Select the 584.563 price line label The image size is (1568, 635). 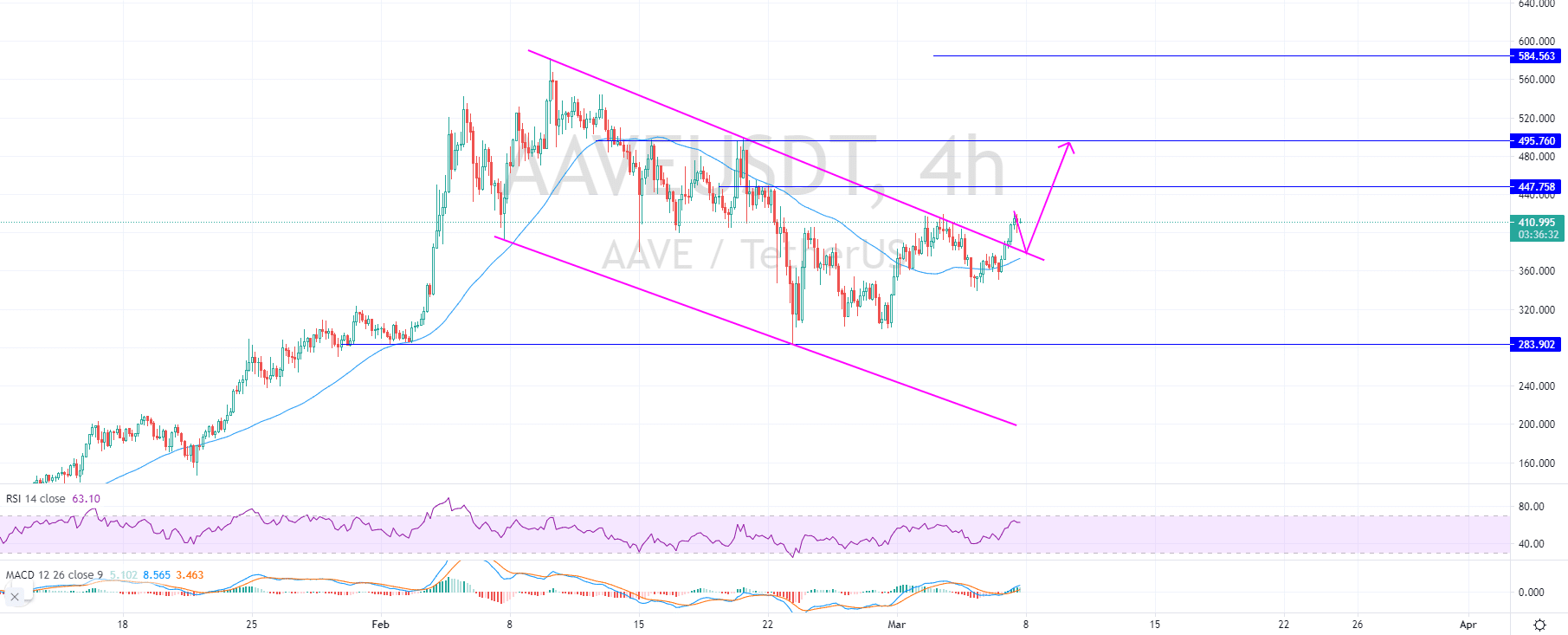pos(1536,56)
